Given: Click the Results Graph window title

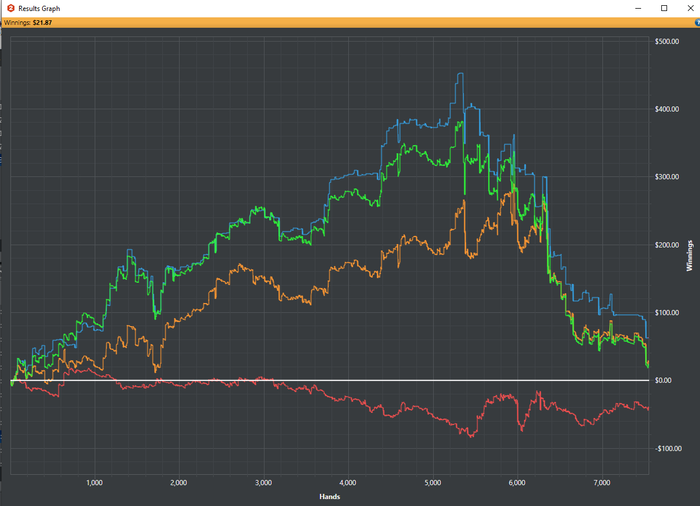Looking at the screenshot, I should pos(39,8).
